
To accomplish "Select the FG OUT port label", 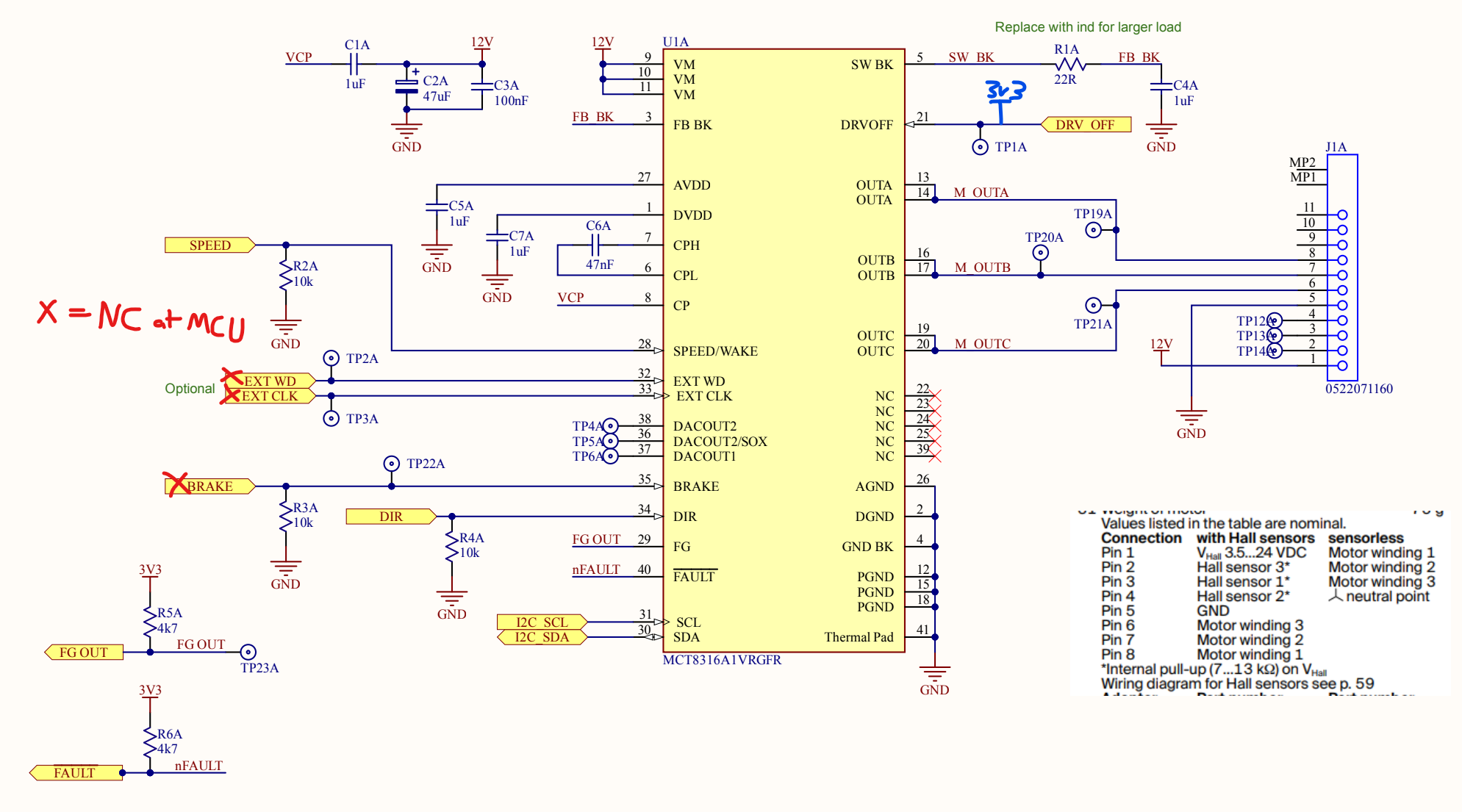I will [x=83, y=653].
